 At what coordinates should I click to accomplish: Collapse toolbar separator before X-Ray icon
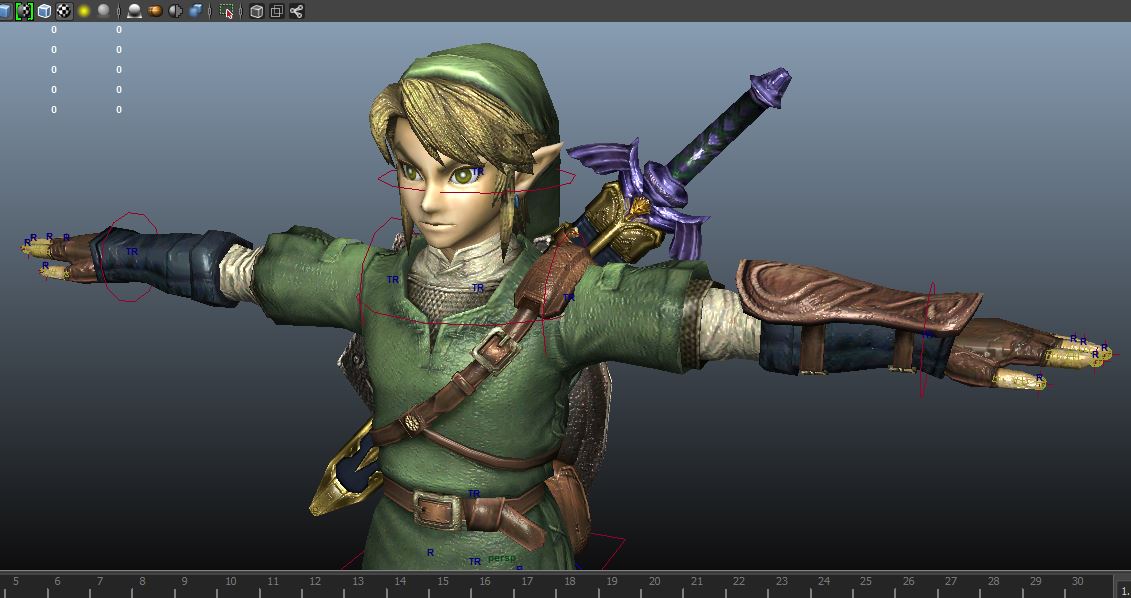point(242,11)
